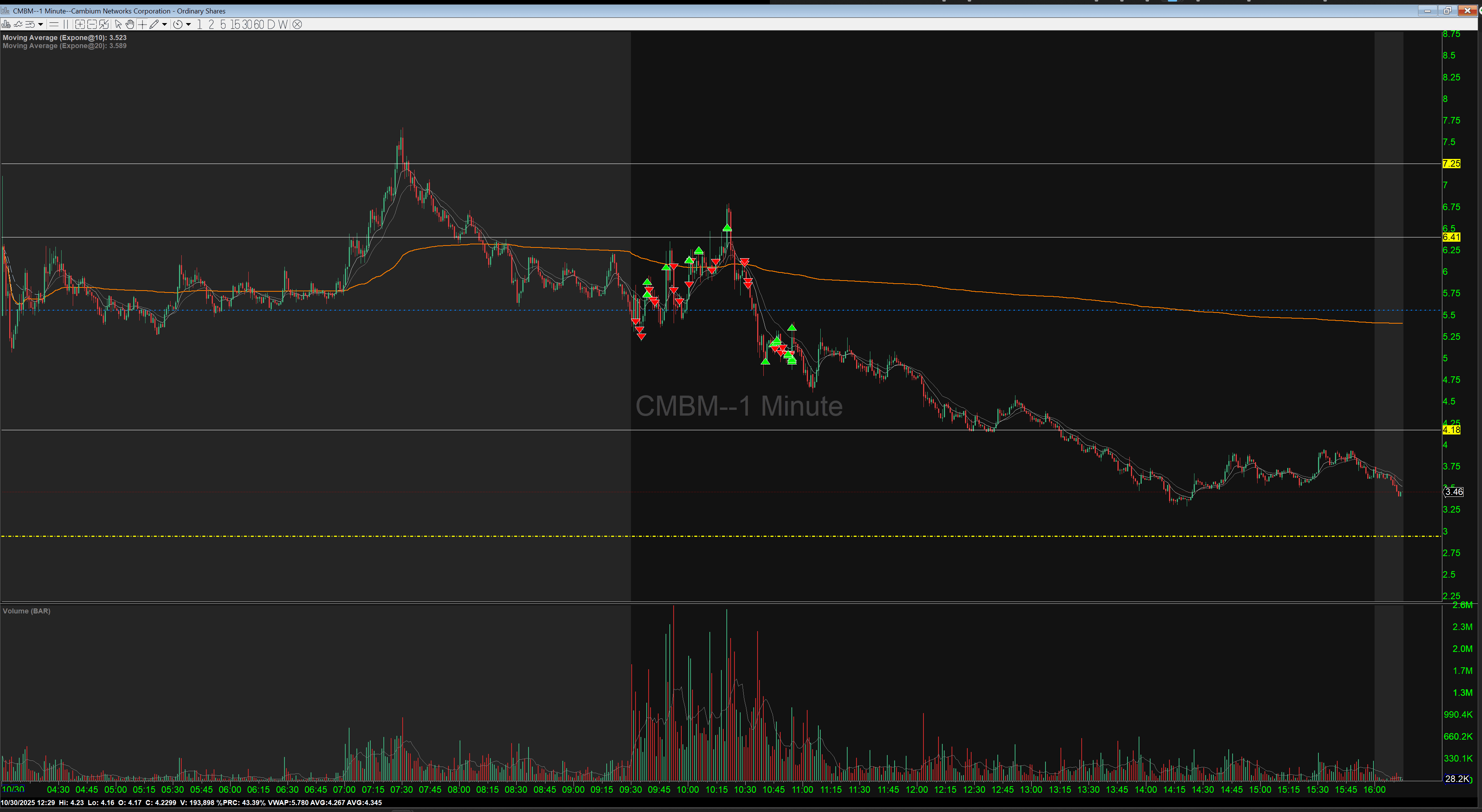Expand dropdown arrow beside list-undo icon
Image resolution: width=1482 pixels, height=812 pixels.
pyautogui.click(x=40, y=25)
